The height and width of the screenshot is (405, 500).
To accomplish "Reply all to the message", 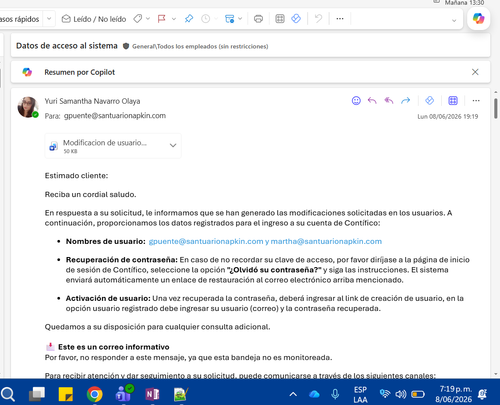I will (x=389, y=100).
